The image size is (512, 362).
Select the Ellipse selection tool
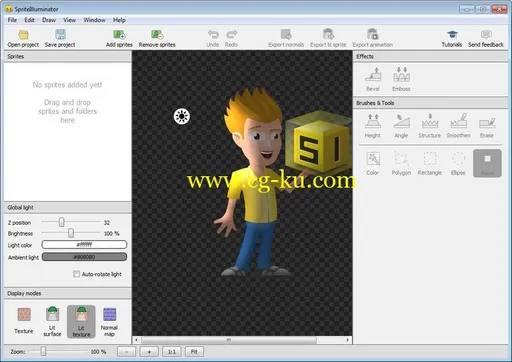[x=458, y=163]
